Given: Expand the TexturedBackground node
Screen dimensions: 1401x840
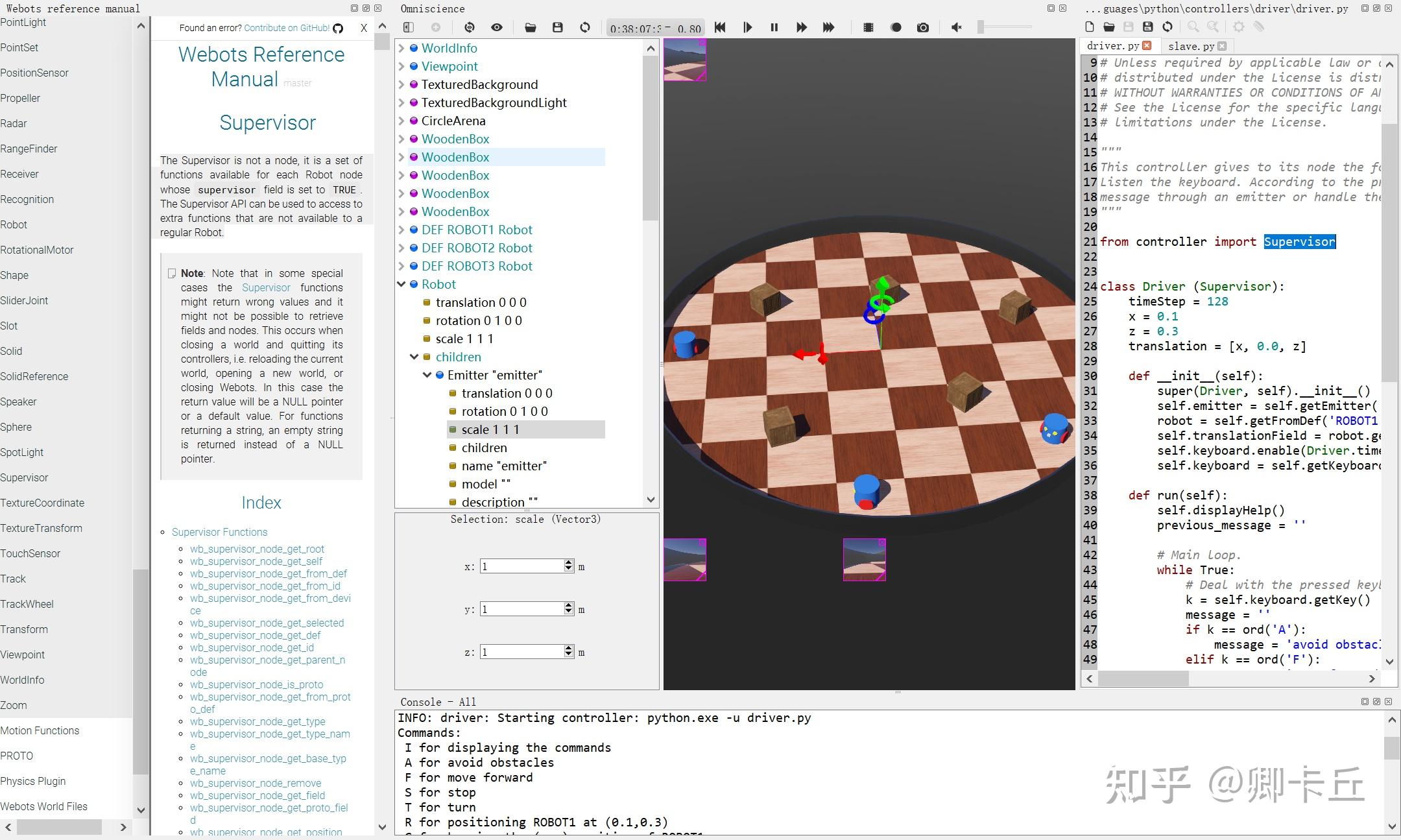Looking at the screenshot, I should 401,84.
